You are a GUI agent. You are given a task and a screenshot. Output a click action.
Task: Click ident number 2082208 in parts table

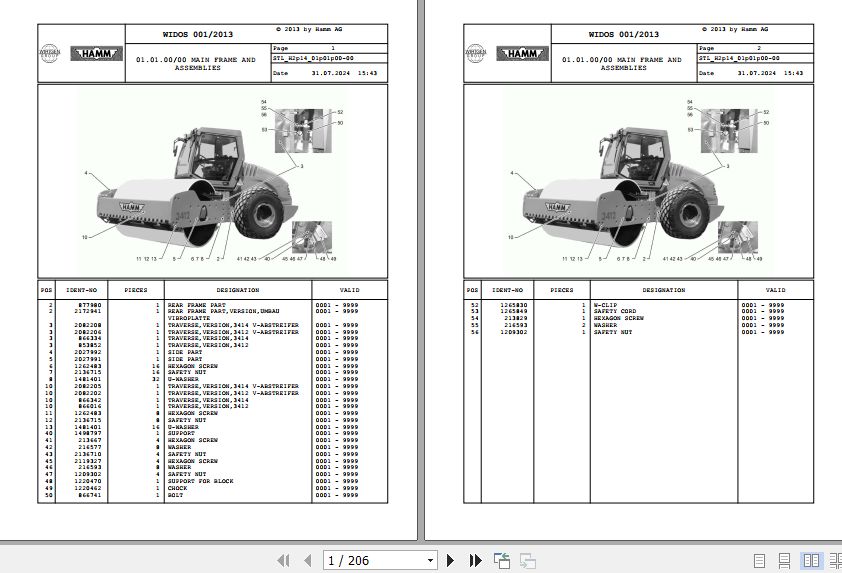coord(88,325)
